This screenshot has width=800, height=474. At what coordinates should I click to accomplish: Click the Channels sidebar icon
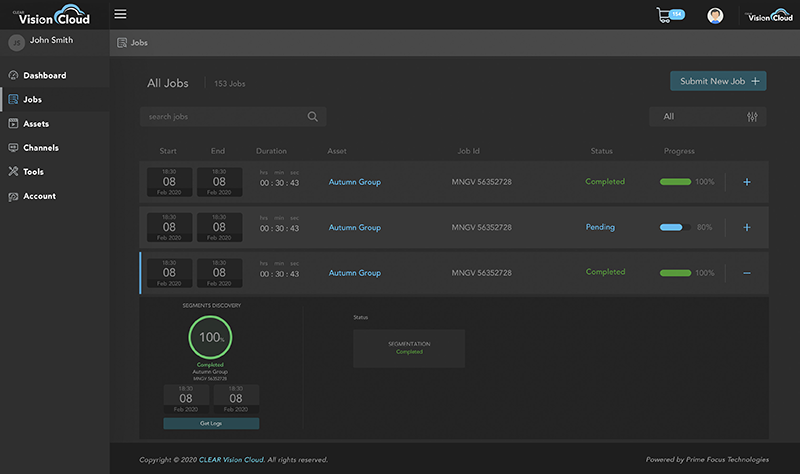pyautogui.click(x=13, y=148)
